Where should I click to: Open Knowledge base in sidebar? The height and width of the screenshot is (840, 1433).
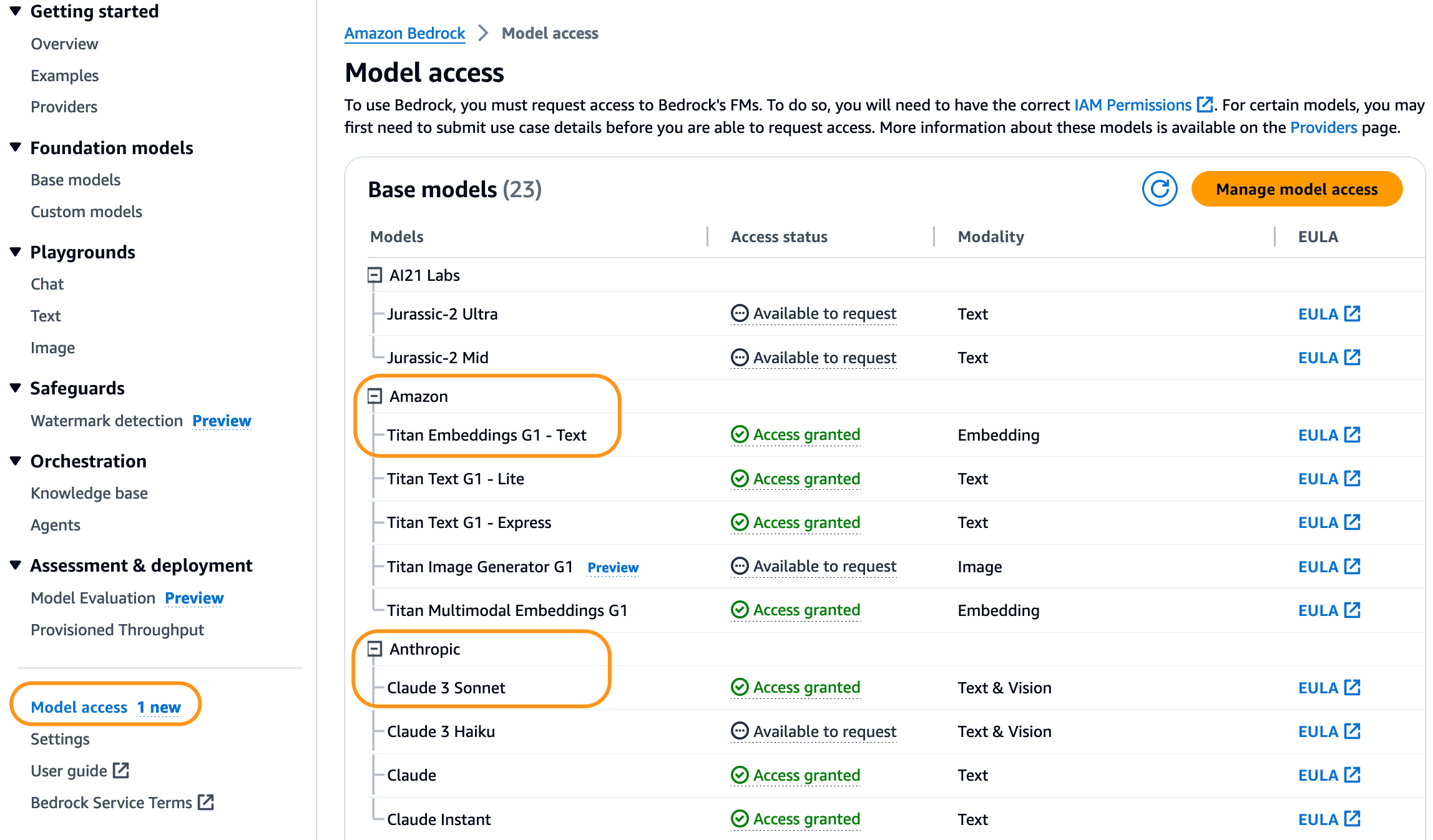(89, 493)
